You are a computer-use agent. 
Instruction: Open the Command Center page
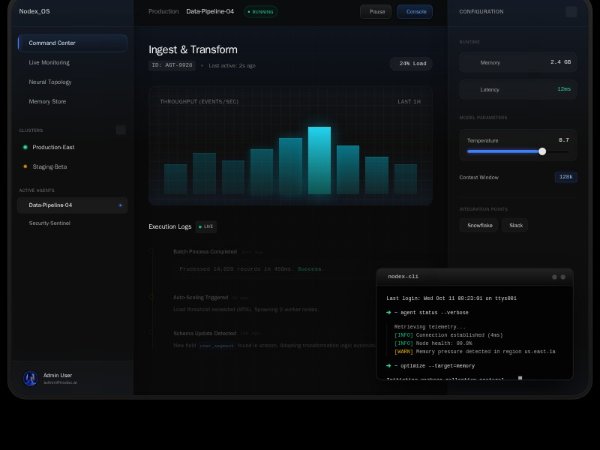click(72, 43)
